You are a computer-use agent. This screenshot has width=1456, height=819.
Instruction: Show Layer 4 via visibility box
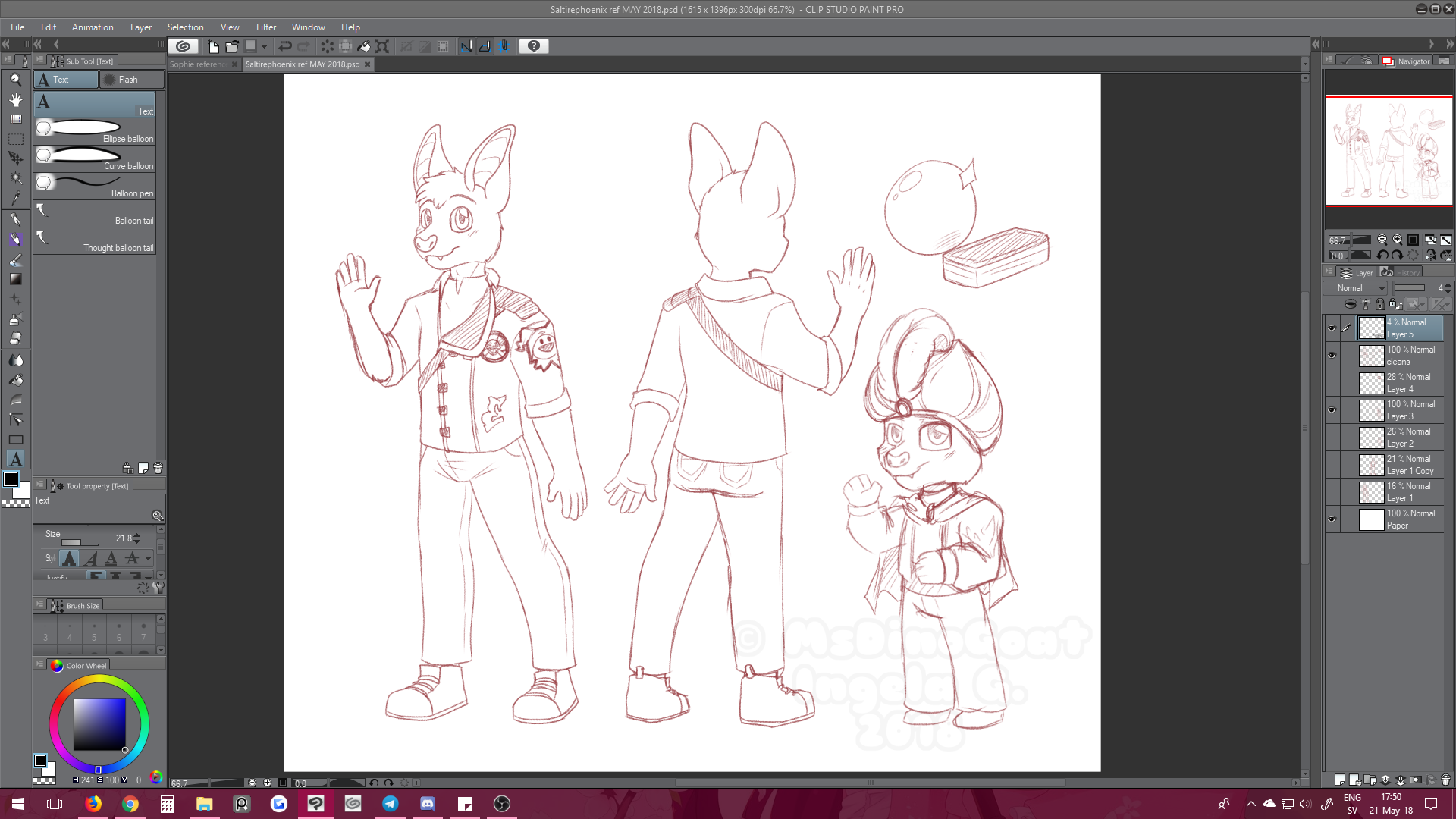click(x=1332, y=383)
